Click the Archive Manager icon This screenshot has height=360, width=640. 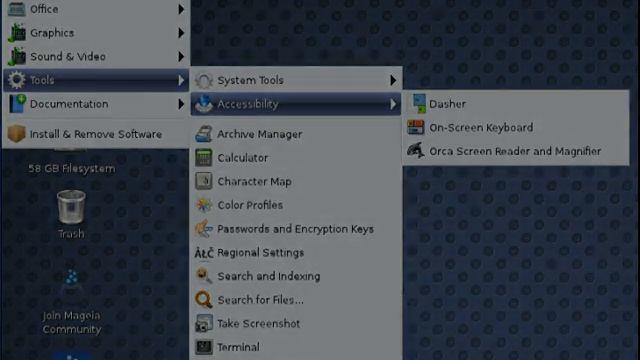204,134
